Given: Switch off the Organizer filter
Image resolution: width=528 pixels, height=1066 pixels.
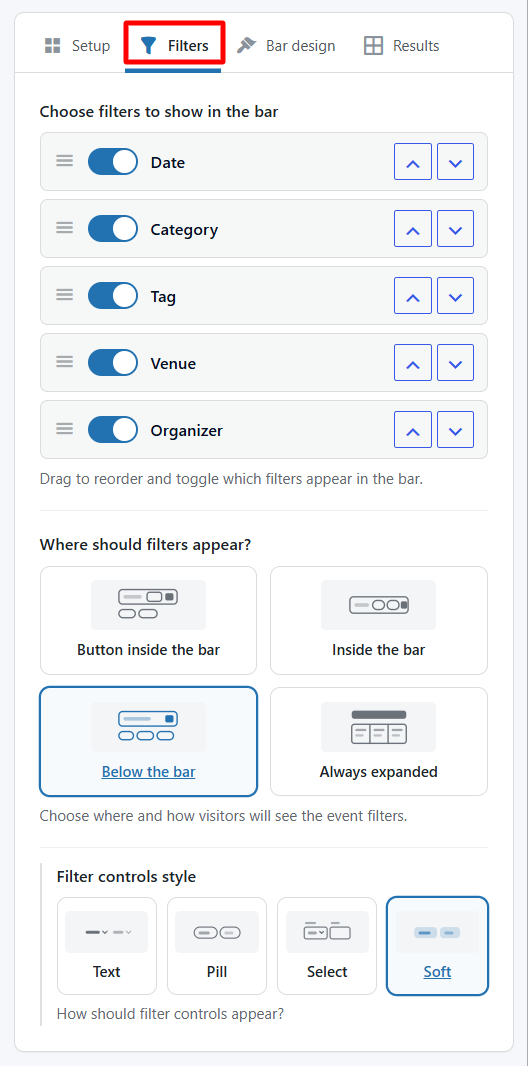Looking at the screenshot, I should pos(113,430).
